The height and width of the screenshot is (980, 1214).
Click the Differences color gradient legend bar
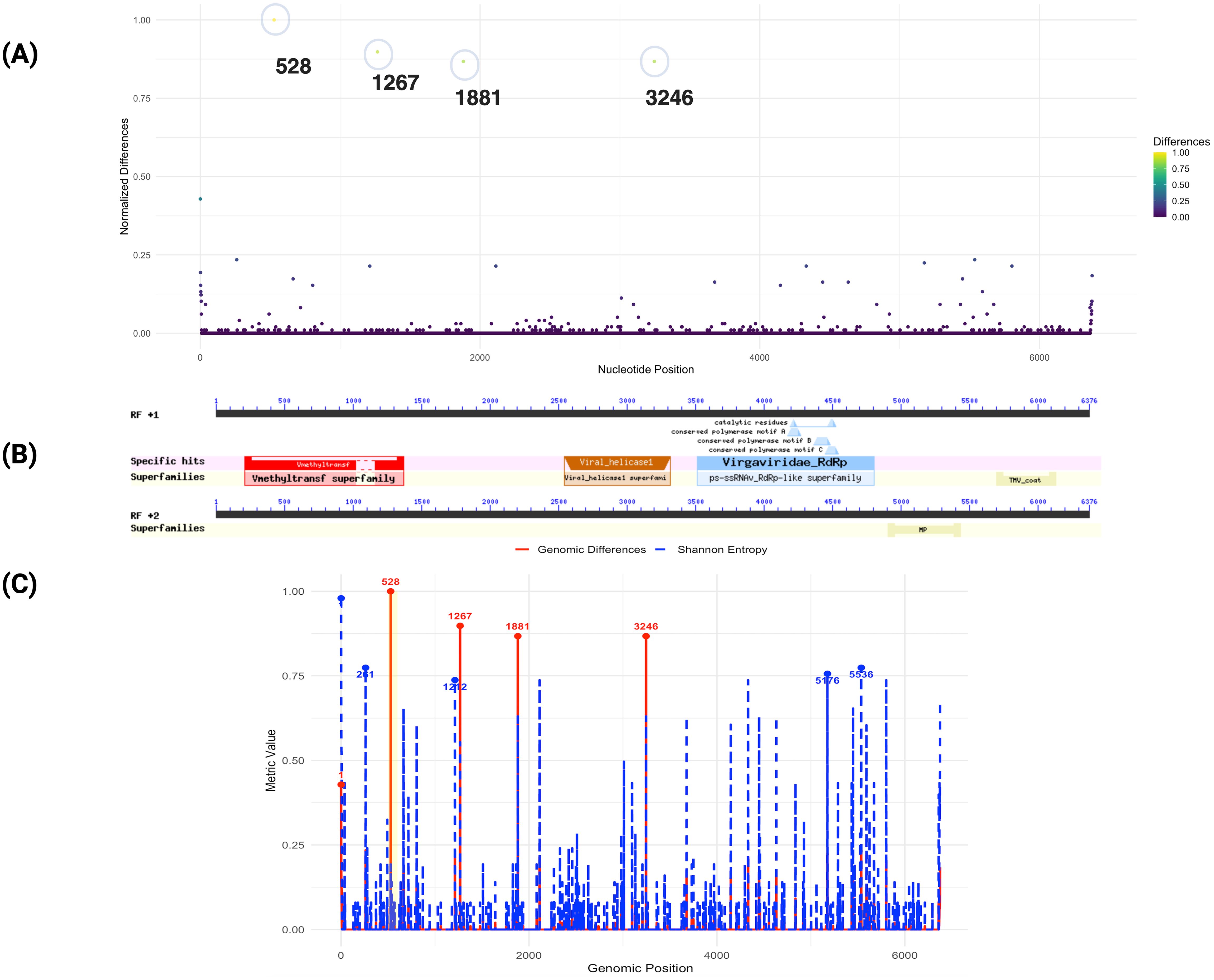tap(1160, 185)
